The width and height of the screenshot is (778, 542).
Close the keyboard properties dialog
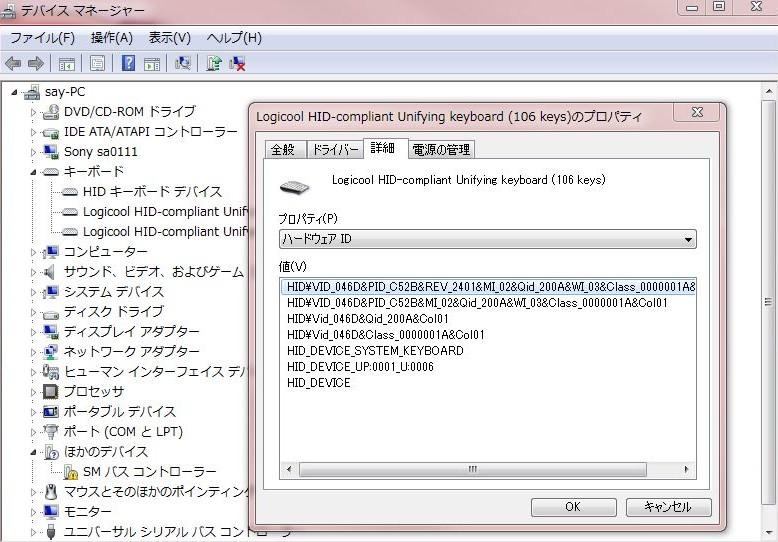697,112
